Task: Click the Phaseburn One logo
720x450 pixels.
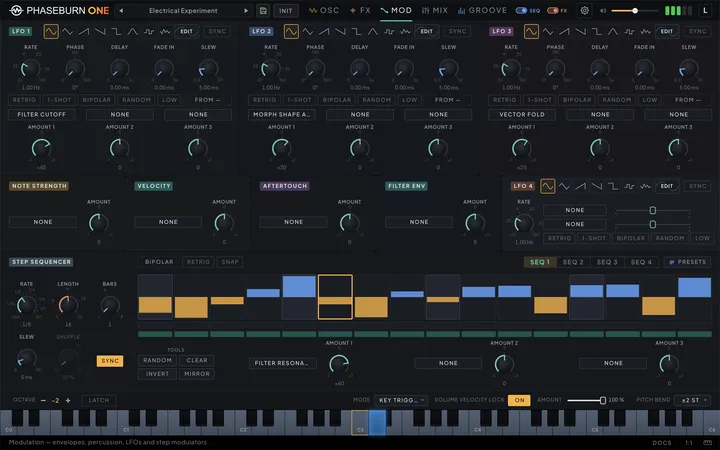Action: click(59, 11)
